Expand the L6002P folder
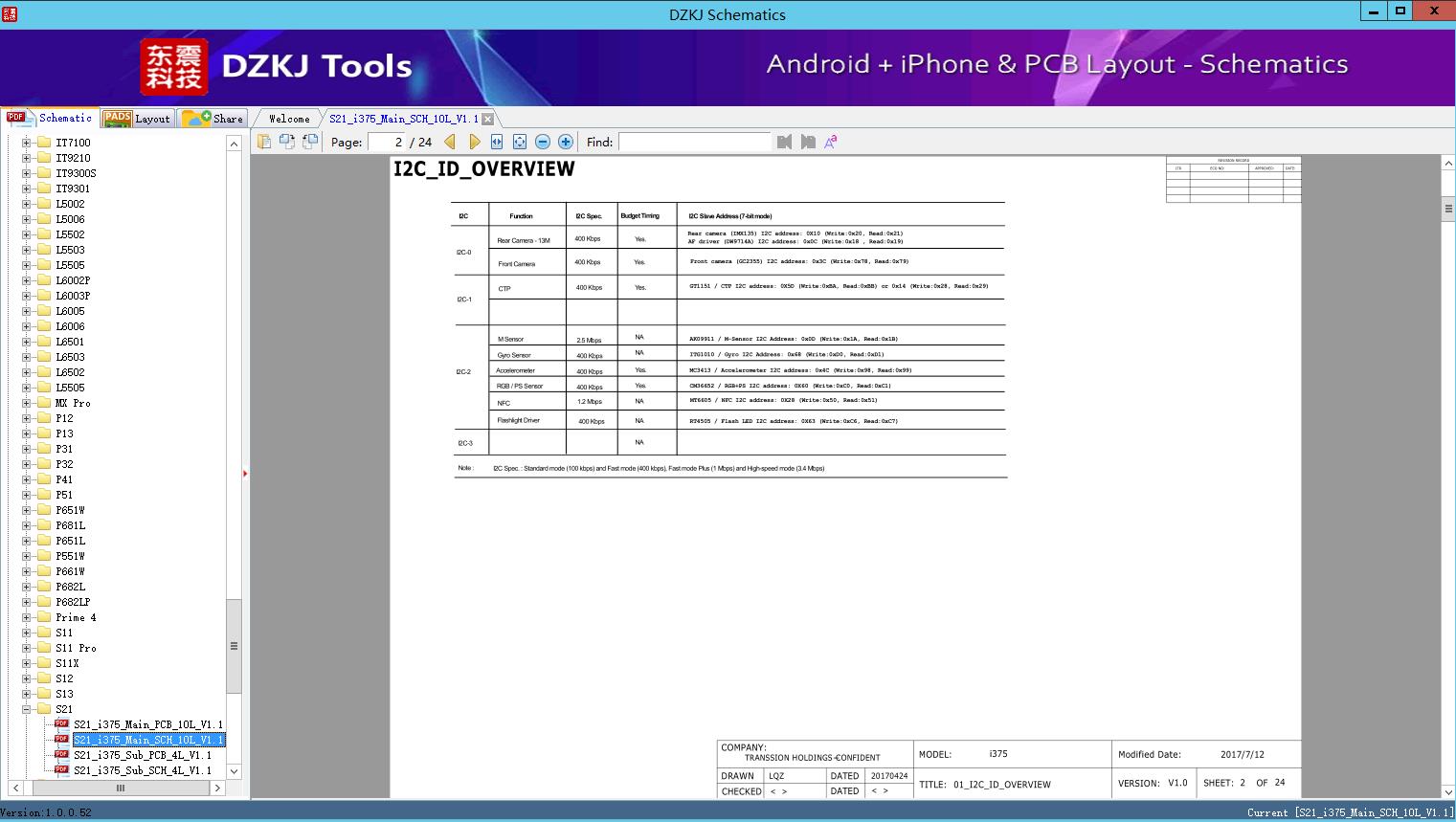The height and width of the screenshot is (822, 1456). pyautogui.click(x=27, y=280)
